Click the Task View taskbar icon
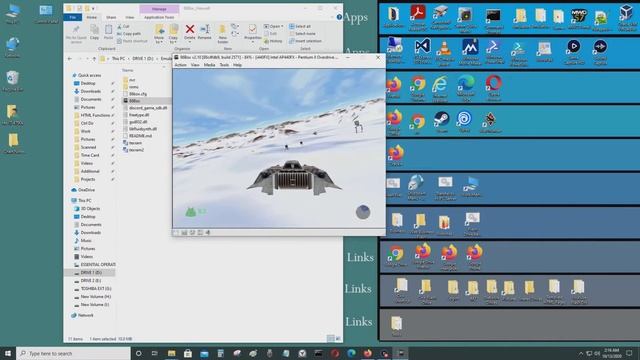Screen dimensions: 640x360 (155, 353)
